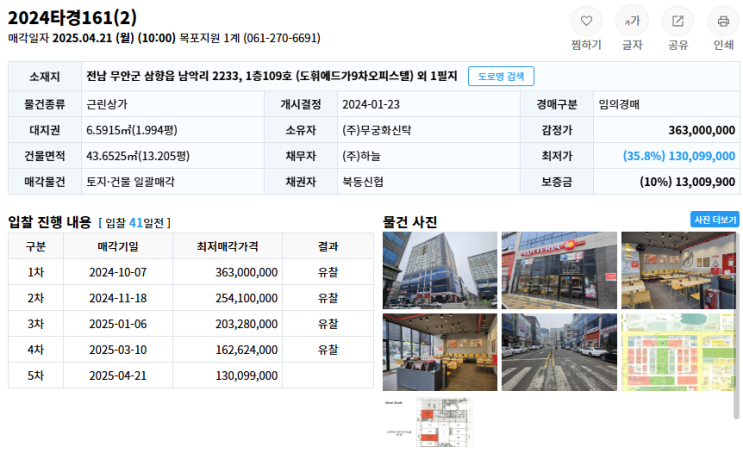Click the 2024-01-23 개시결정 date
Screen dimensions: 743x453
click(x=371, y=104)
